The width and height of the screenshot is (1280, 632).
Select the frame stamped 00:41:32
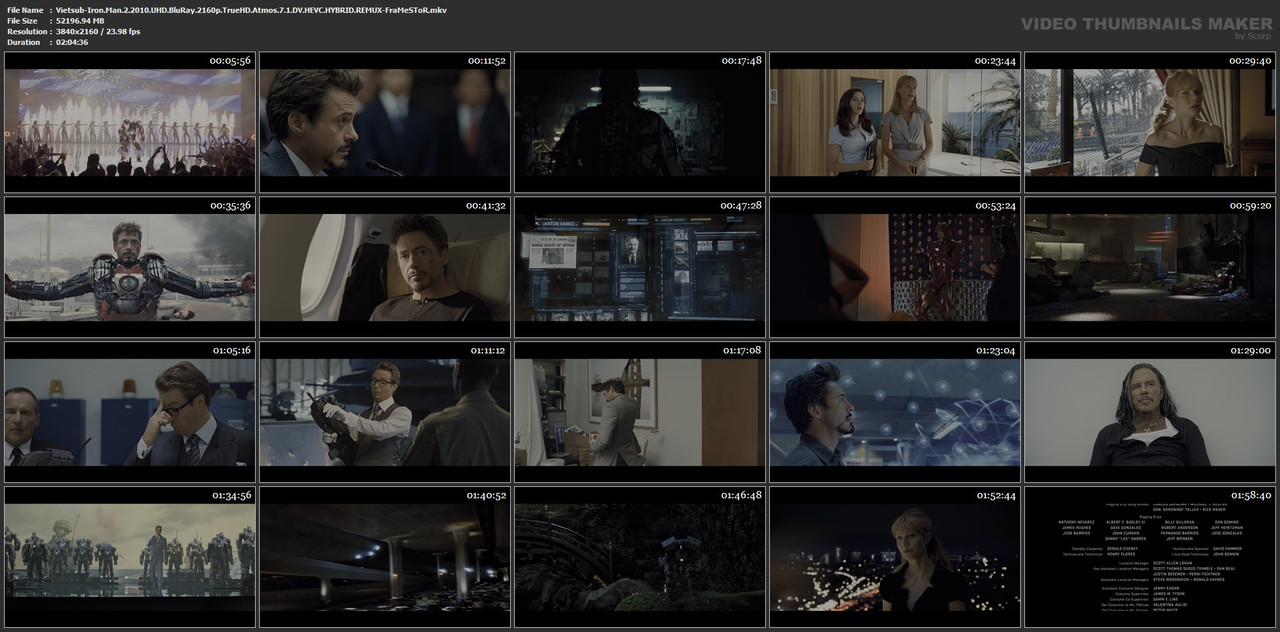(385, 267)
